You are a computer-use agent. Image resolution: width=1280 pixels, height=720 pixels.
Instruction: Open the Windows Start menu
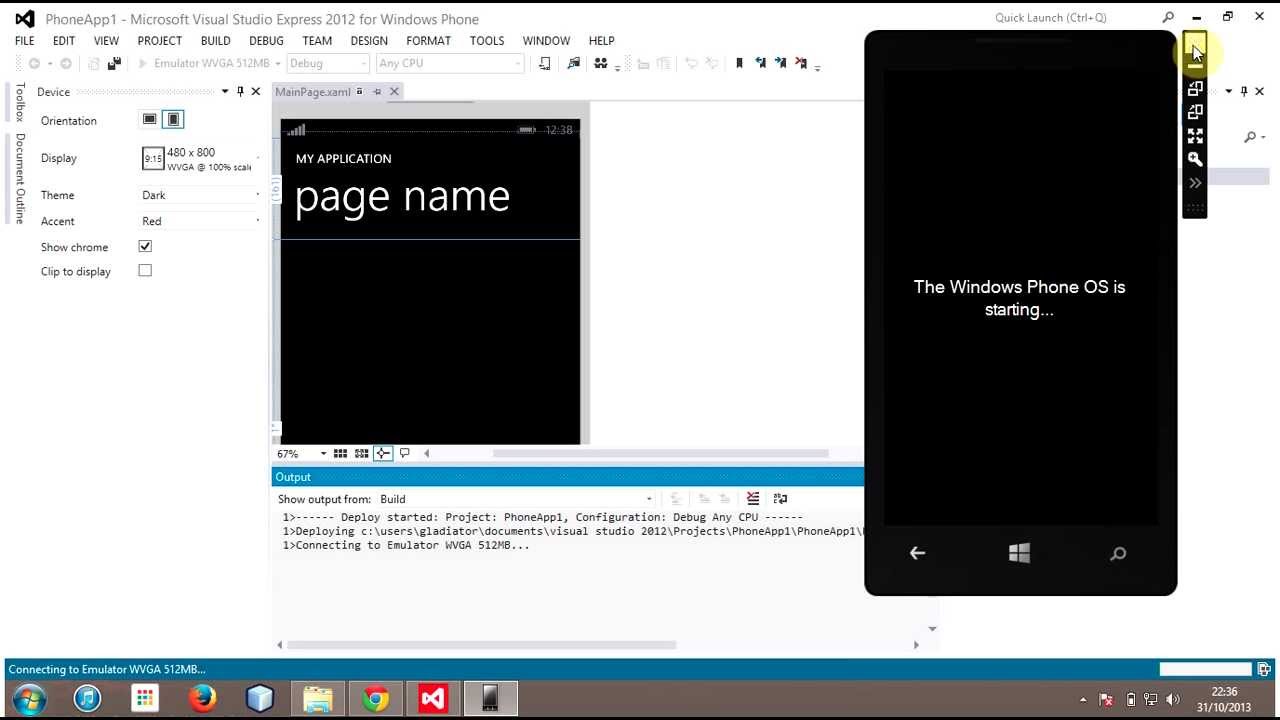pos(29,698)
